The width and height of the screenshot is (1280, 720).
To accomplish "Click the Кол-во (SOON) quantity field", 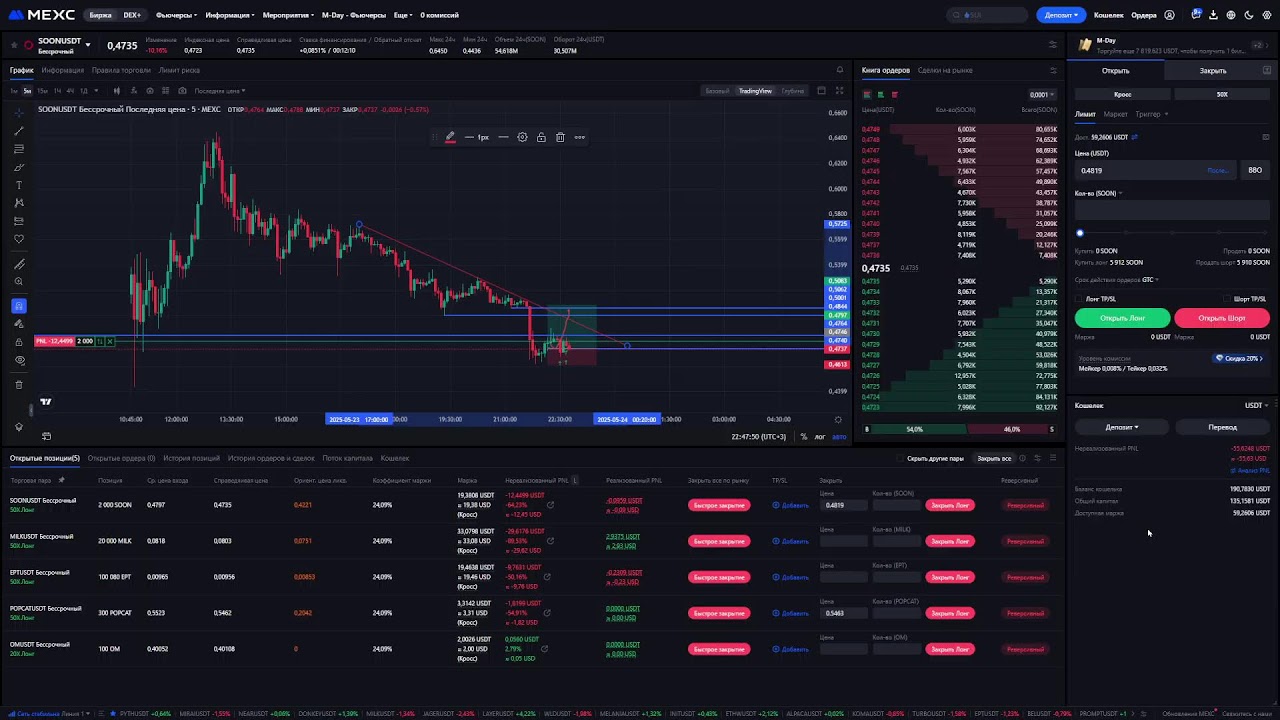I will pos(1172,210).
